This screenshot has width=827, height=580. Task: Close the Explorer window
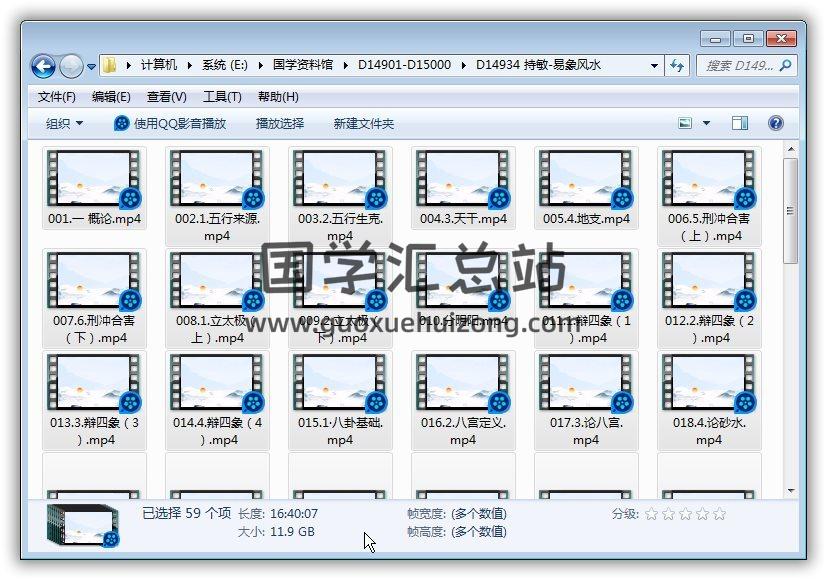pyautogui.click(x=781, y=38)
